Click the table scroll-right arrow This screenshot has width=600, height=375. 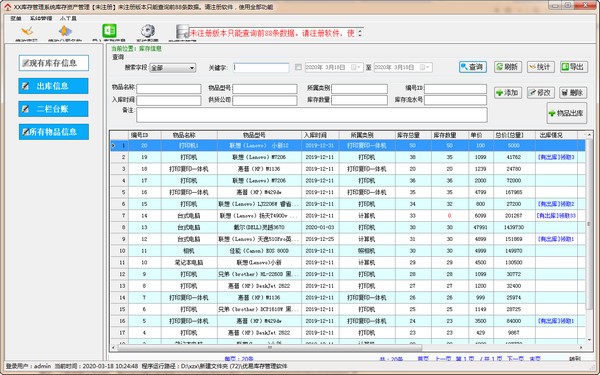582,347
